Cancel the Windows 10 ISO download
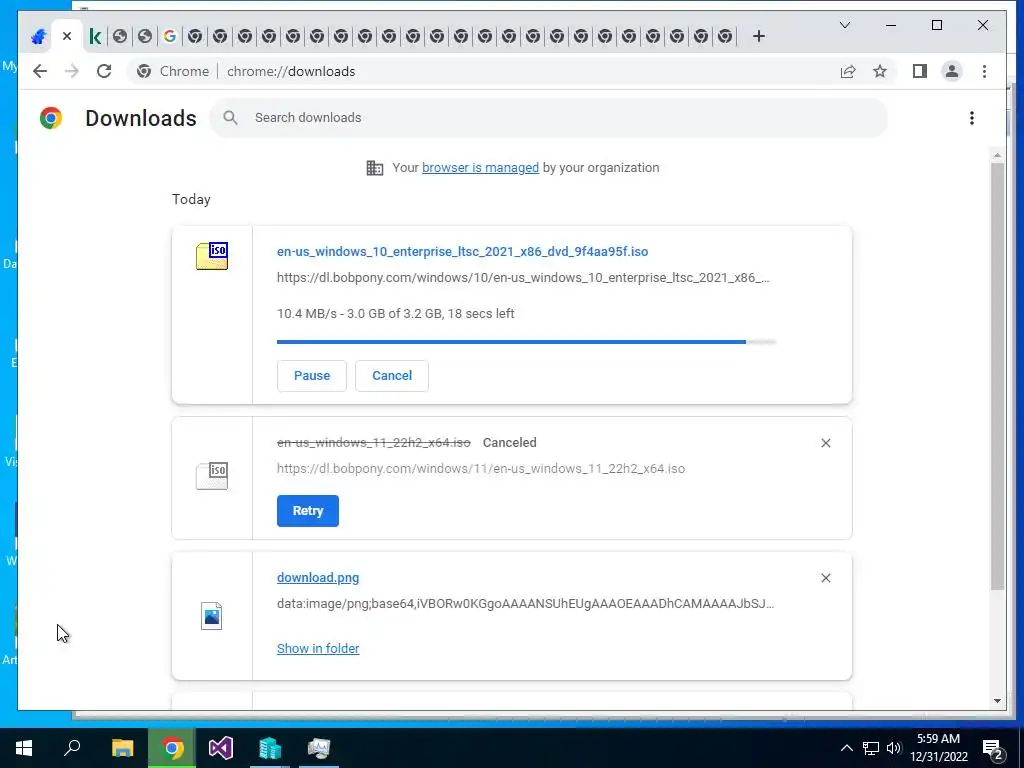Screen dimensions: 1024x768 coord(392,376)
